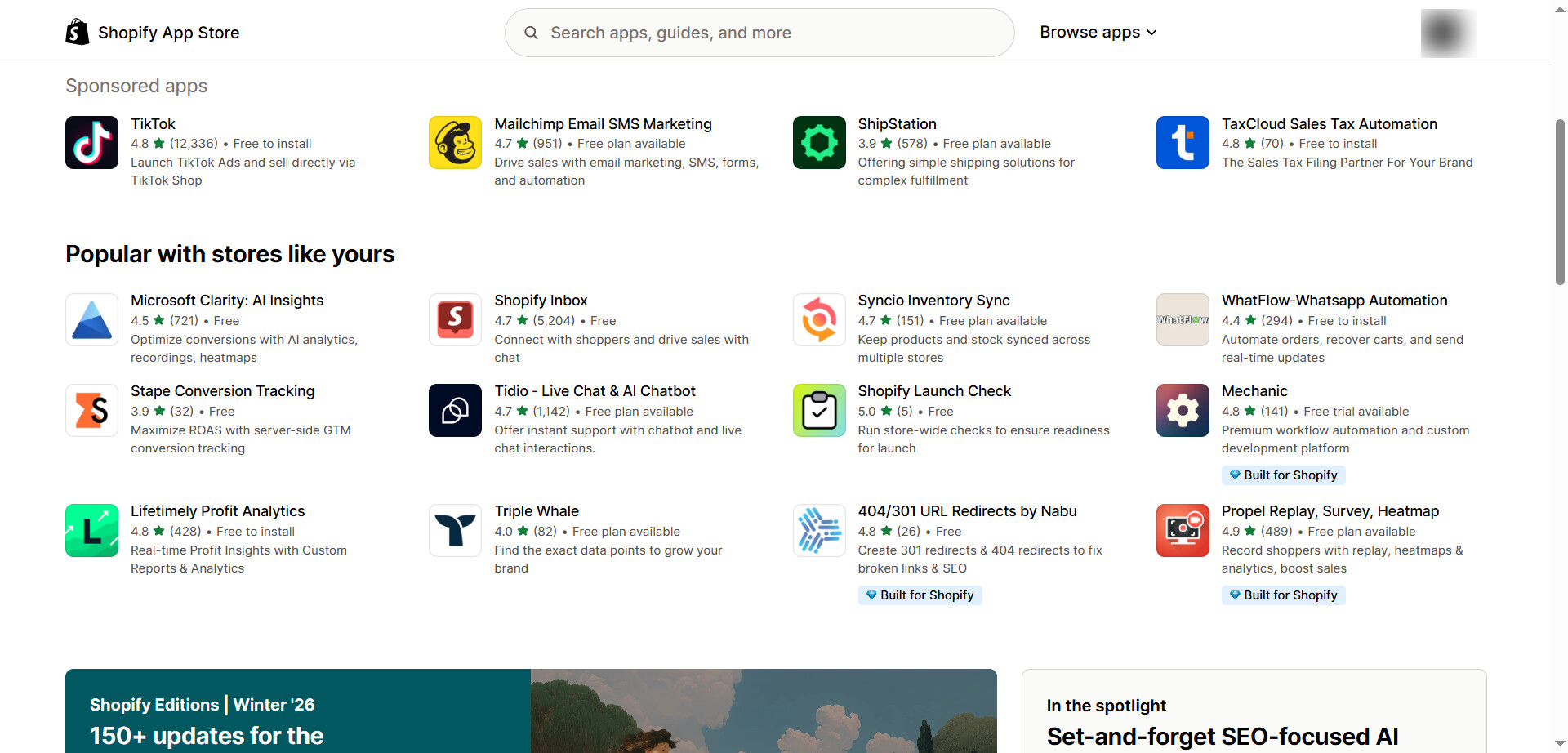Click the TaxCloud blue app icon
Viewport: 1568px width, 753px height.
pos(1183,142)
